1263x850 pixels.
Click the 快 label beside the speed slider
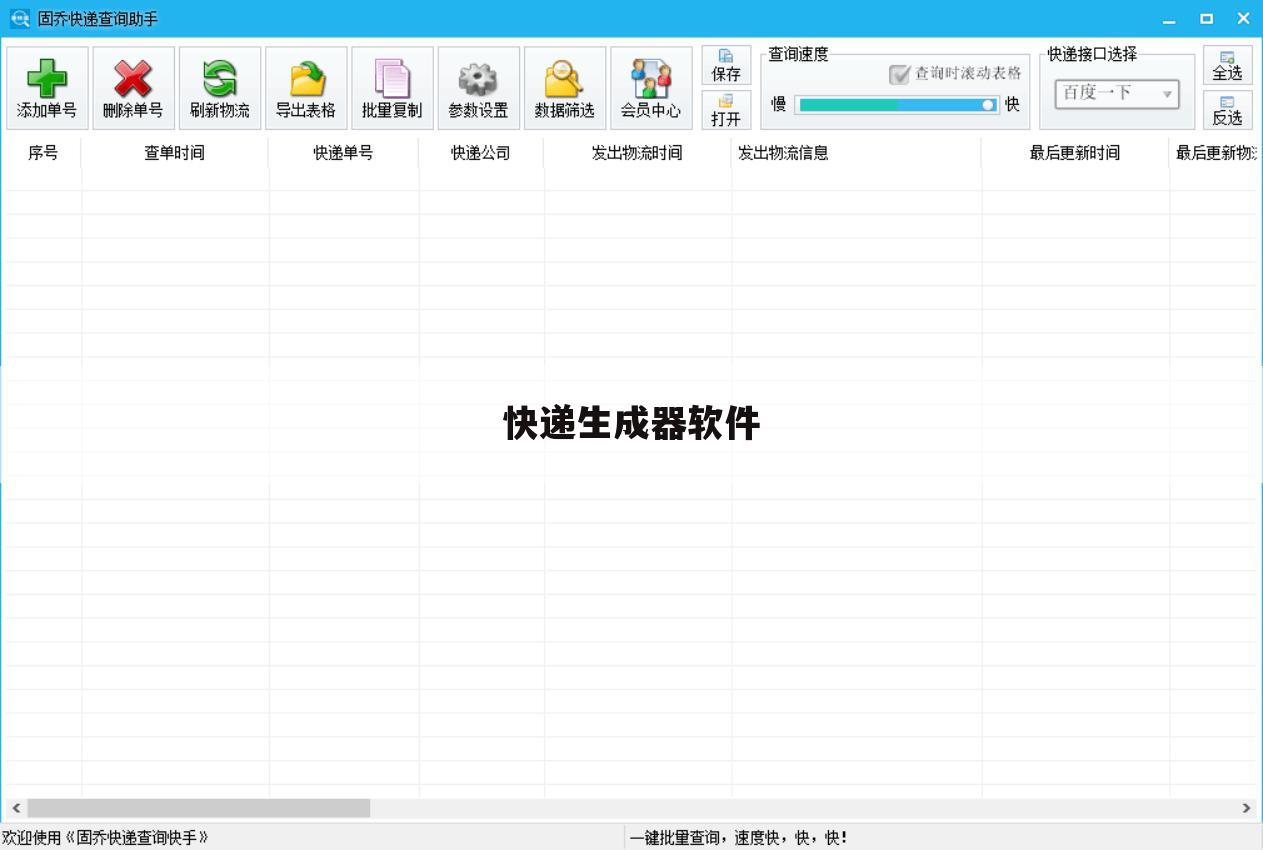(x=1012, y=104)
